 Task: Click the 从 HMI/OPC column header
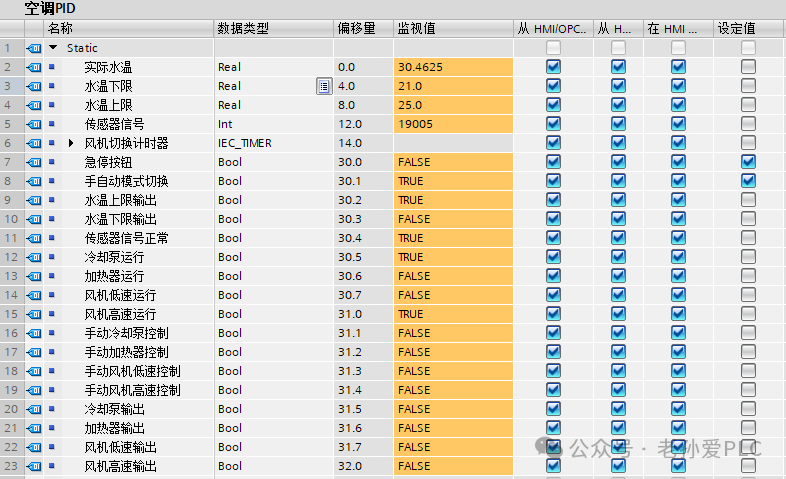[553, 29]
